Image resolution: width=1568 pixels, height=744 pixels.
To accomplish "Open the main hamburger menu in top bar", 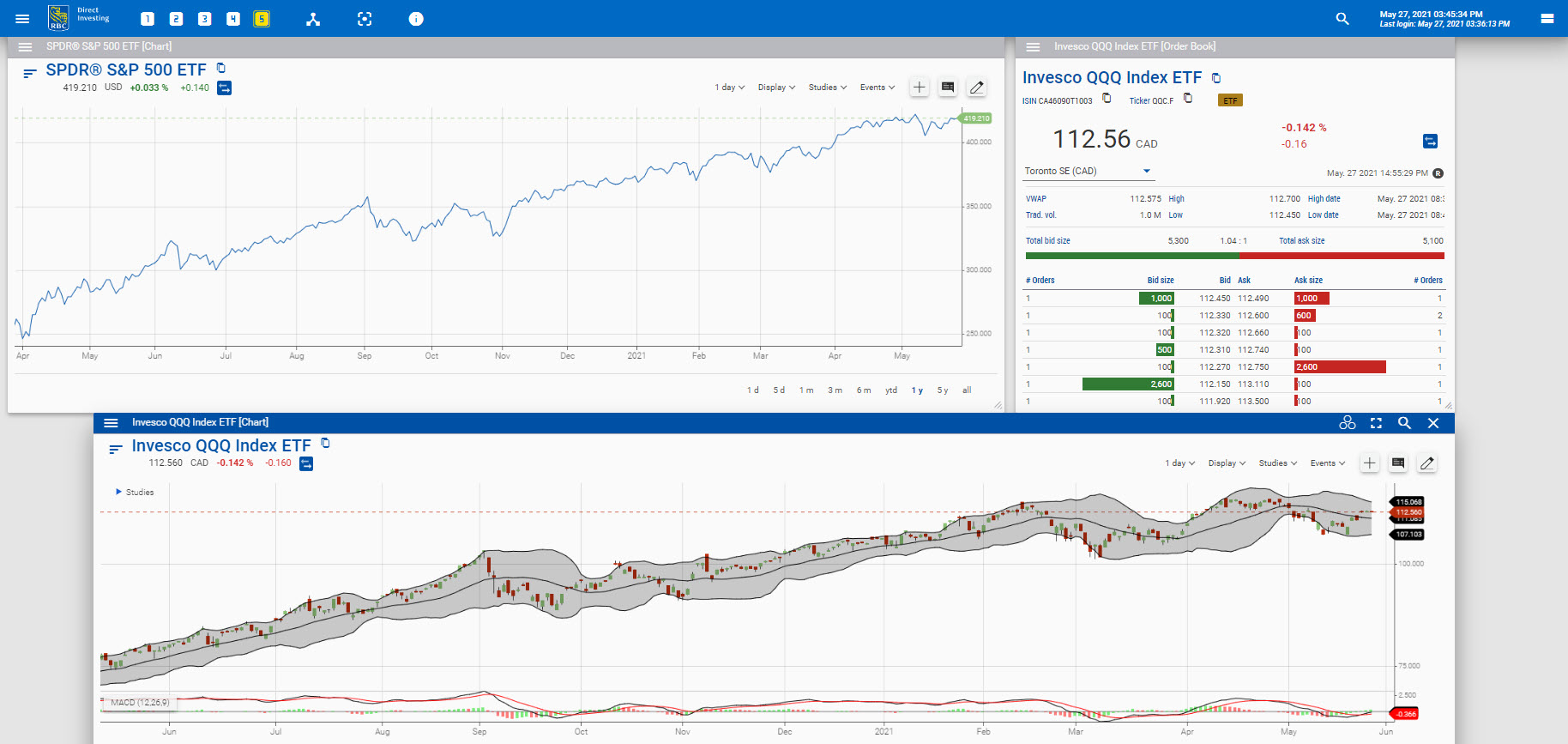I will click(x=22, y=19).
